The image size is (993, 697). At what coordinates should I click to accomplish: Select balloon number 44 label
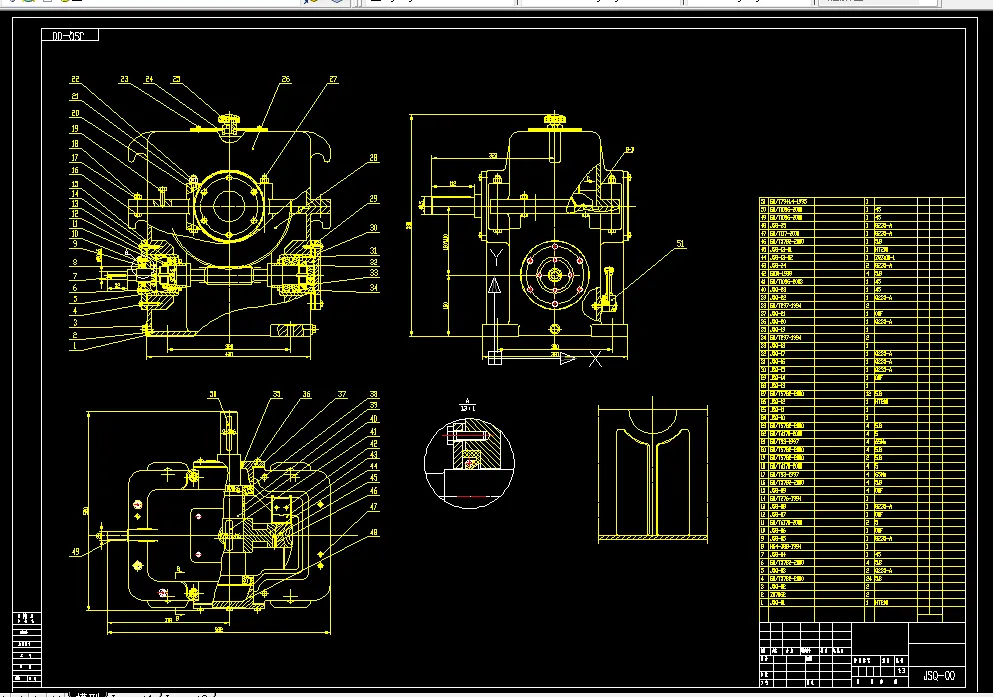tap(374, 466)
